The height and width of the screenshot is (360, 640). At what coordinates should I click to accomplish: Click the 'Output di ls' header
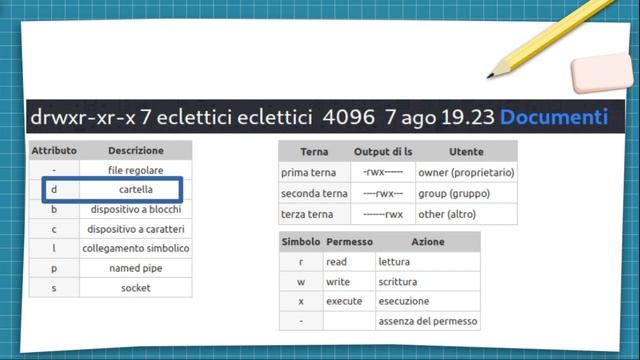point(383,152)
